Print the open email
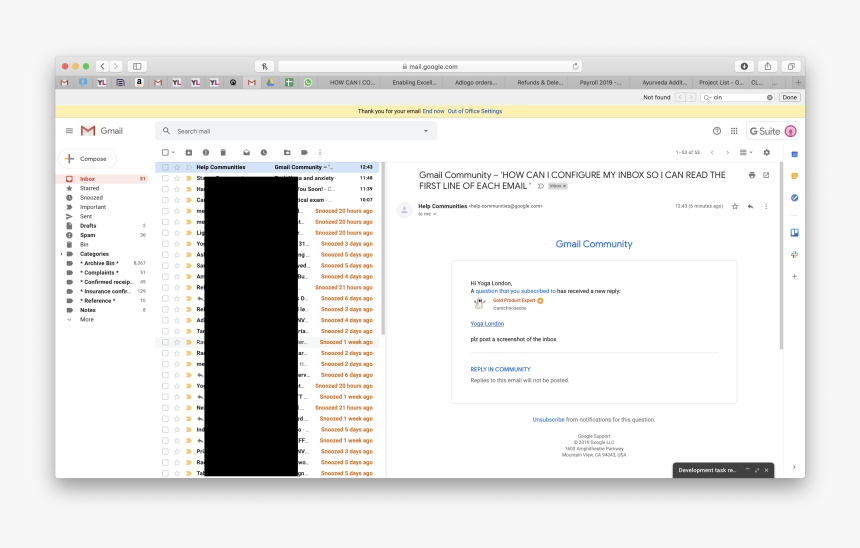This screenshot has width=860, height=548. click(x=752, y=175)
